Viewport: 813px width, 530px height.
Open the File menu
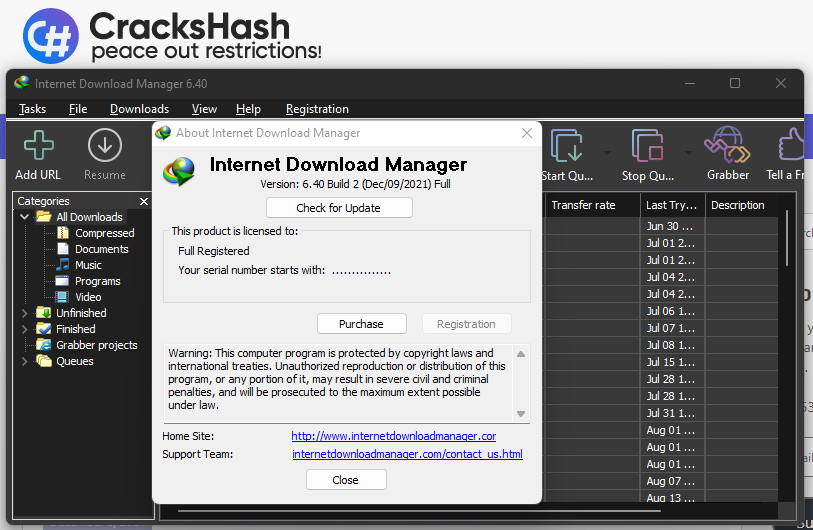(78, 109)
